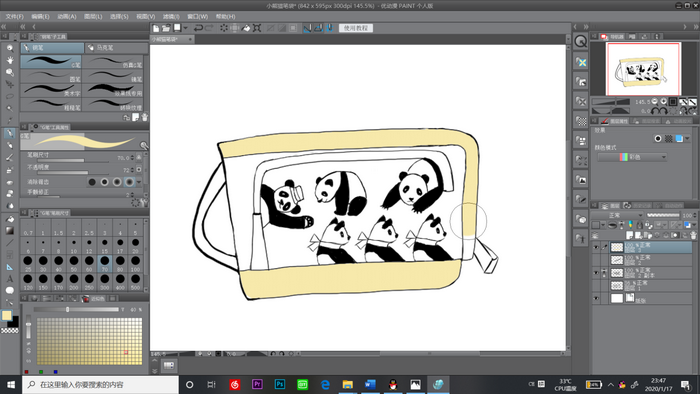
Task: Select the Fill bucket tool
Action: (9, 219)
